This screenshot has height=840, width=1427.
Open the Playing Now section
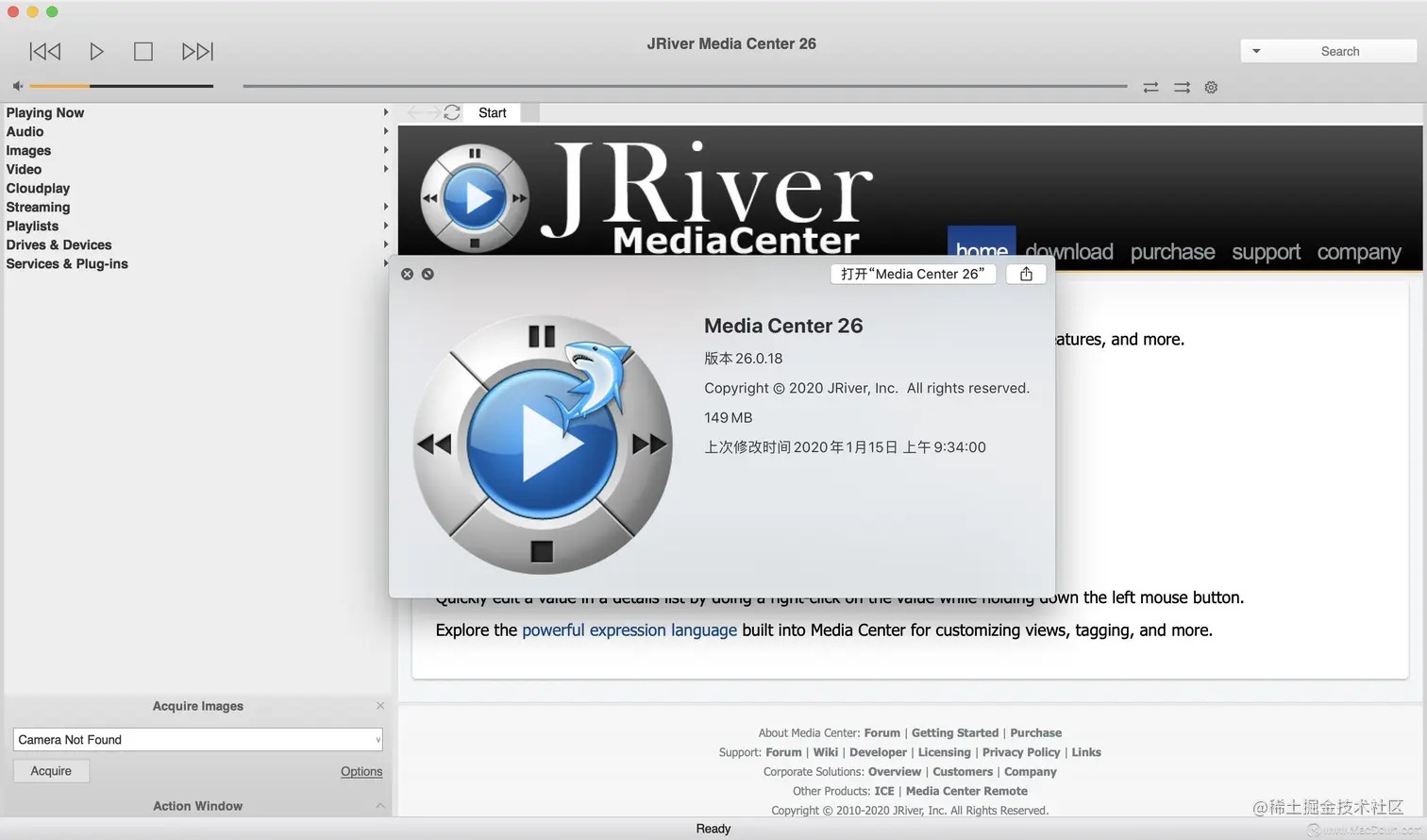[45, 112]
